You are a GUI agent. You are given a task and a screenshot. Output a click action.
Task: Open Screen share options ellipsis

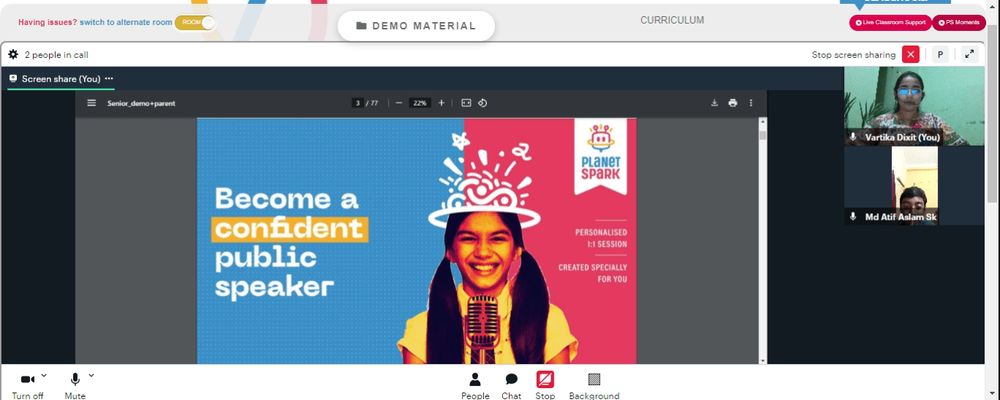(109, 78)
